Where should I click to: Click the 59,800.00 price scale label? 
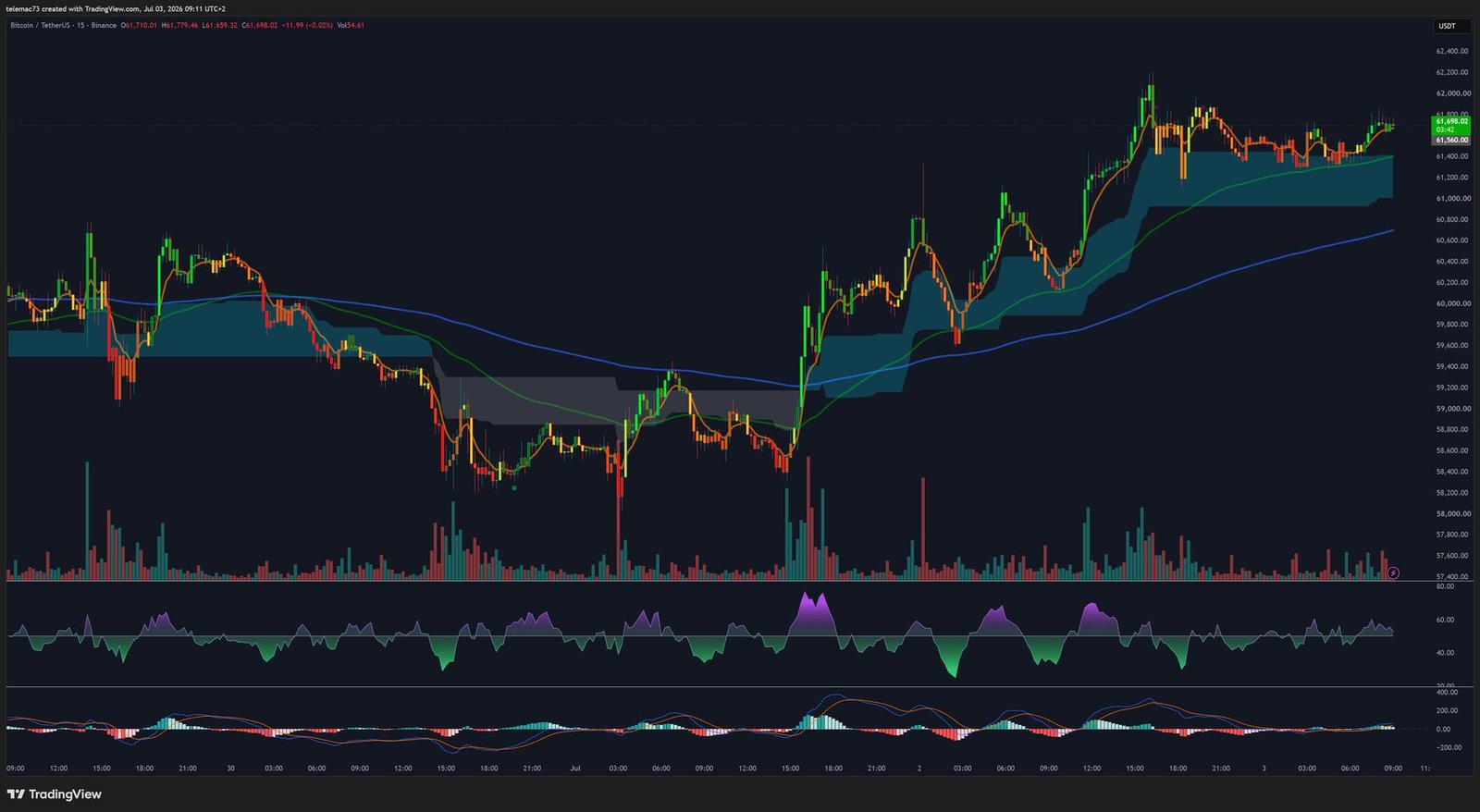[x=1451, y=325]
